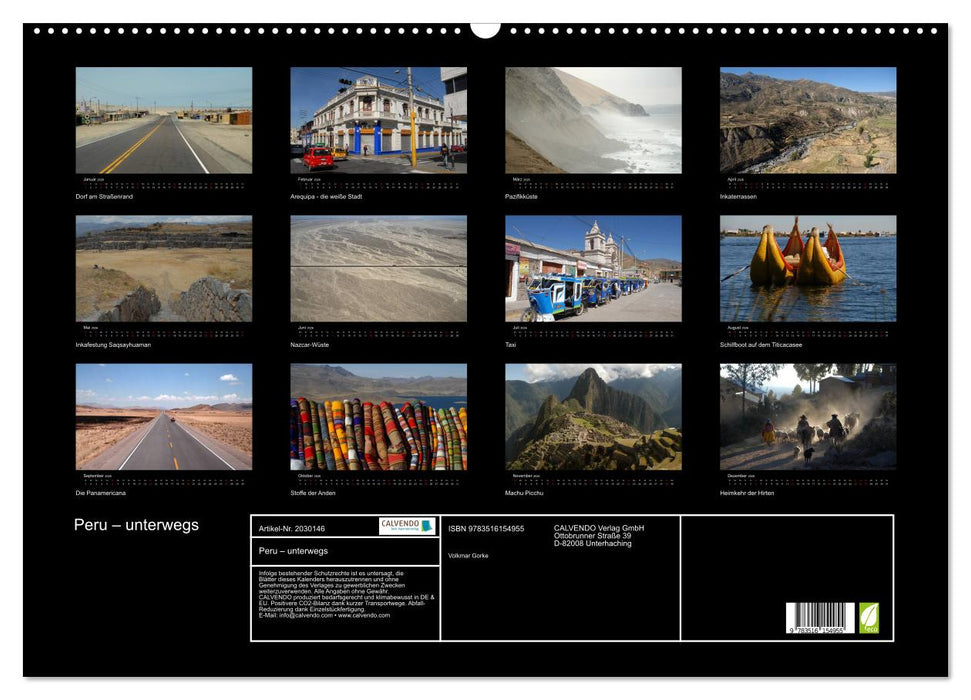
Task: Click the www.calvendo.com link text
Action: [x=365, y=616]
